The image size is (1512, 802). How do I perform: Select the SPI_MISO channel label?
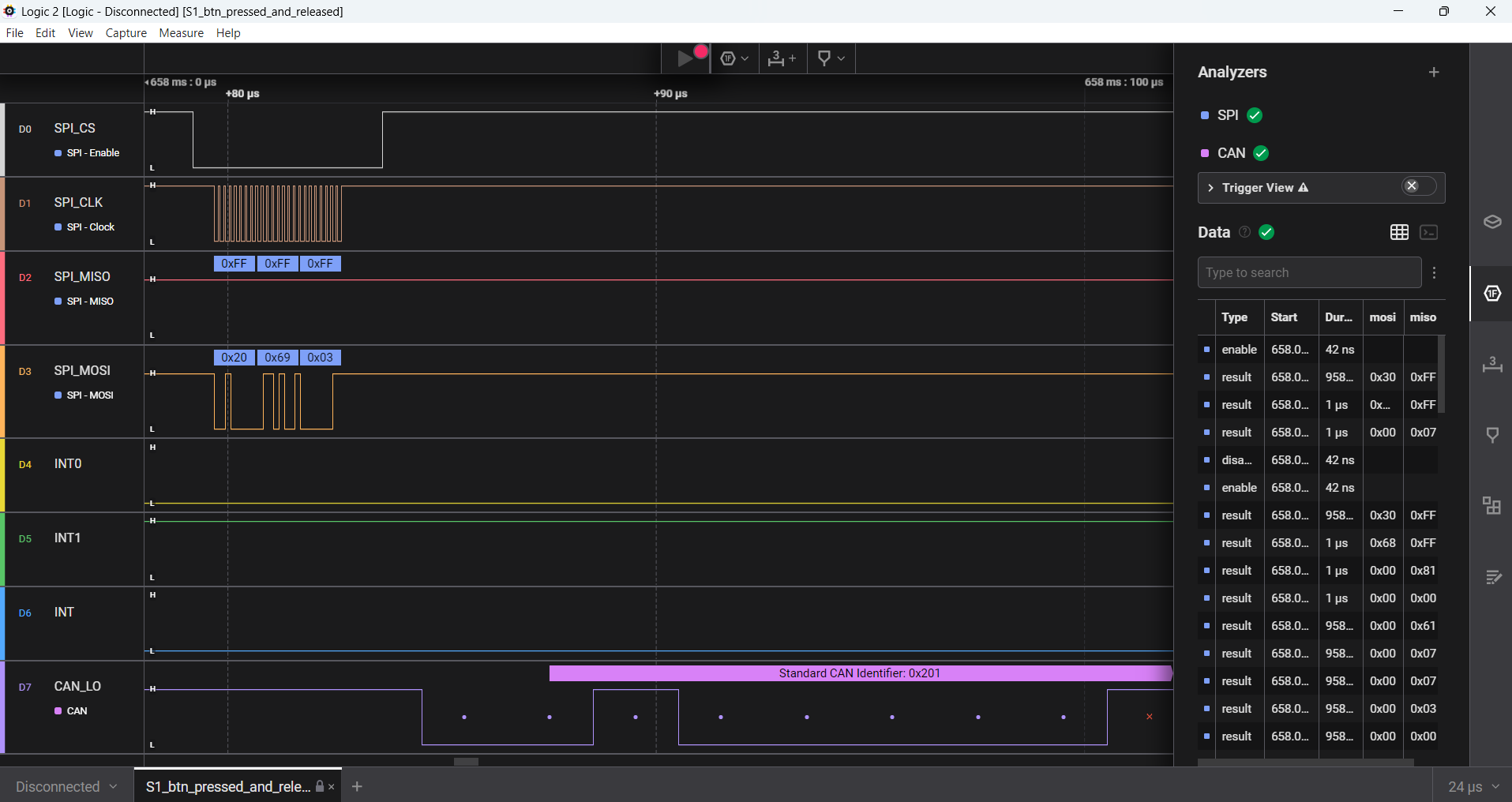82,276
